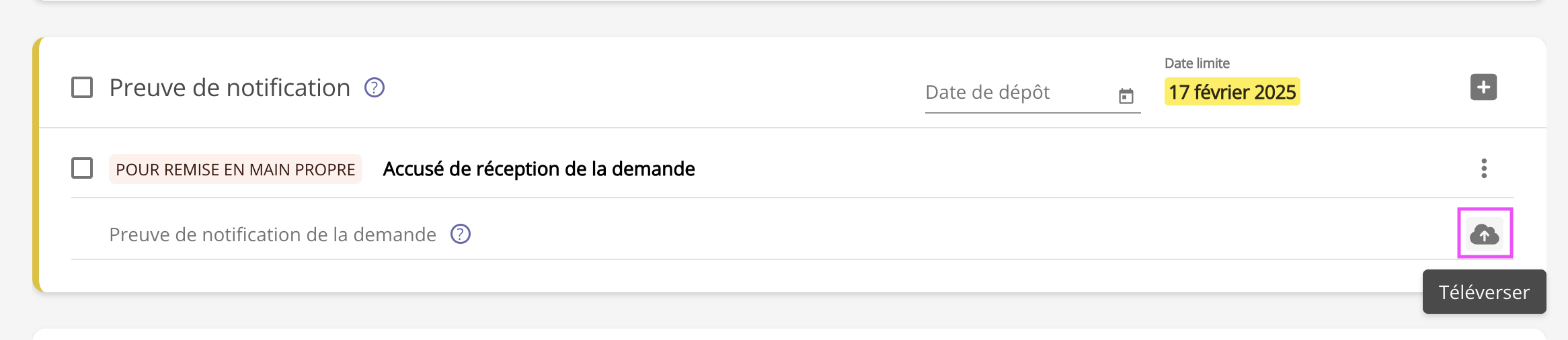Click the blank header area beside Preuve de notification
The height and width of the screenshot is (340, 1568).
pyautogui.click(x=645, y=87)
